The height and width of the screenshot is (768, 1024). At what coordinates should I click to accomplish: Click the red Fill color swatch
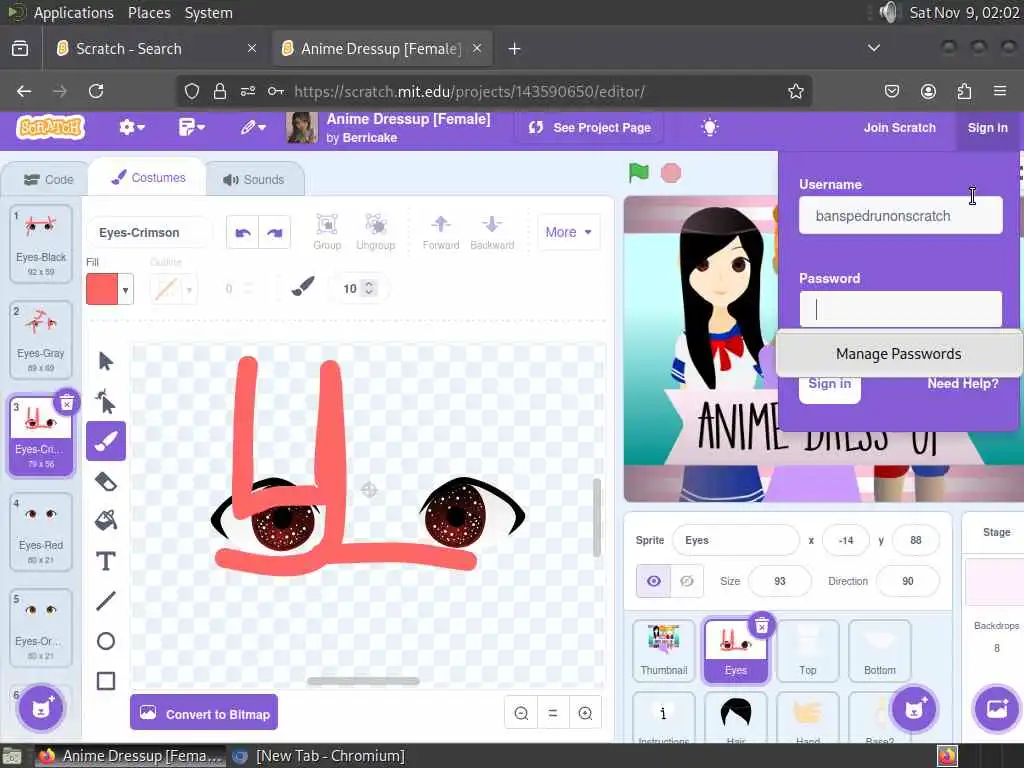pyautogui.click(x=103, y=289)
